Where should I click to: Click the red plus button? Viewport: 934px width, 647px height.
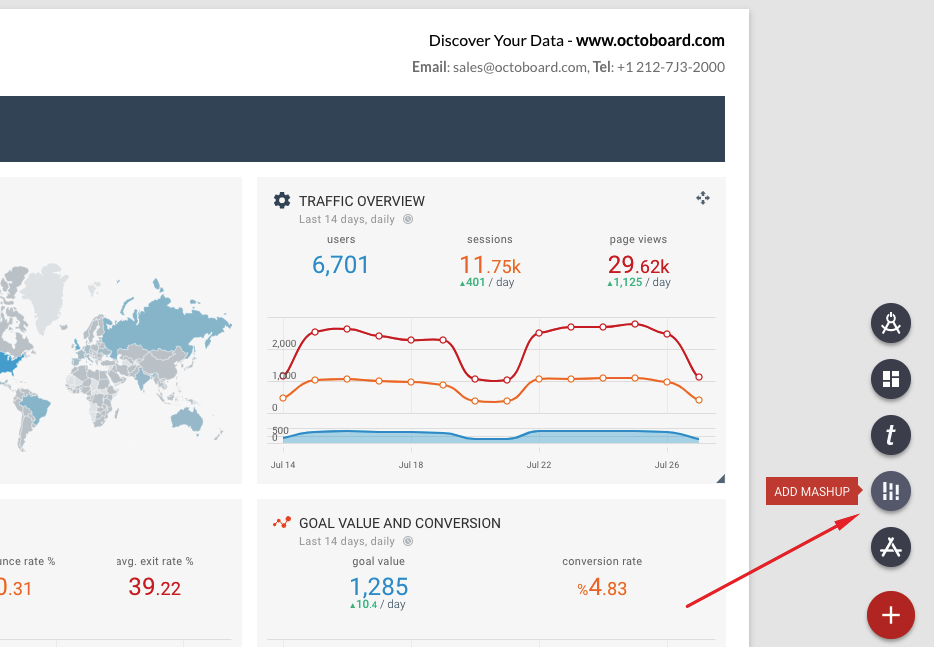tap(891, 615)
